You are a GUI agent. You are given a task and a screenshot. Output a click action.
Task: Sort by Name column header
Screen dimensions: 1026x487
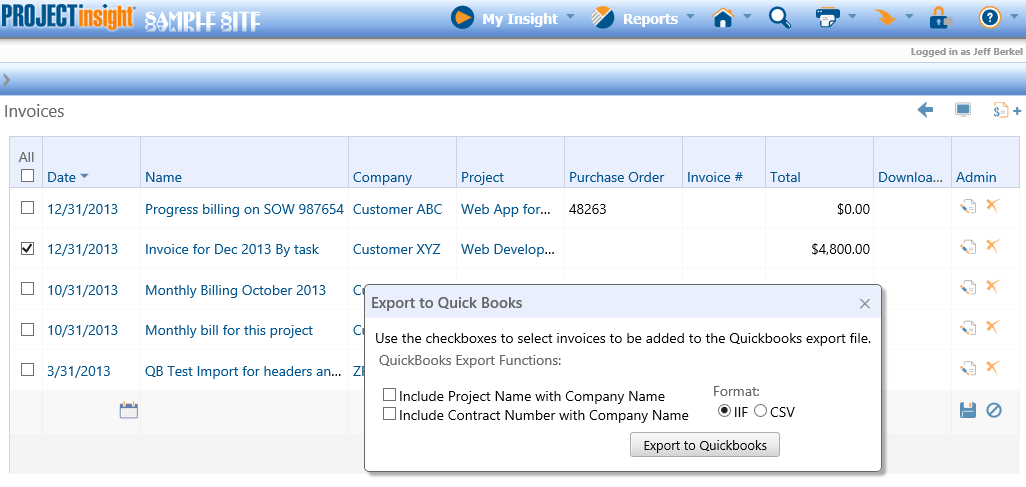click(x=164, y=177)
